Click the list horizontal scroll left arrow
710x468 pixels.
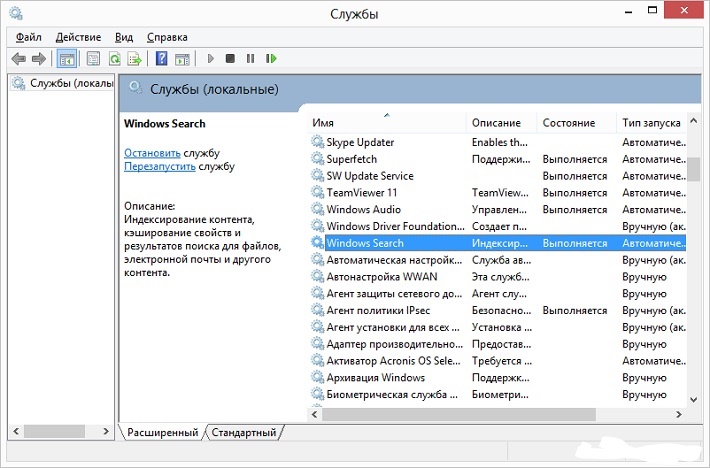point(315,414)
